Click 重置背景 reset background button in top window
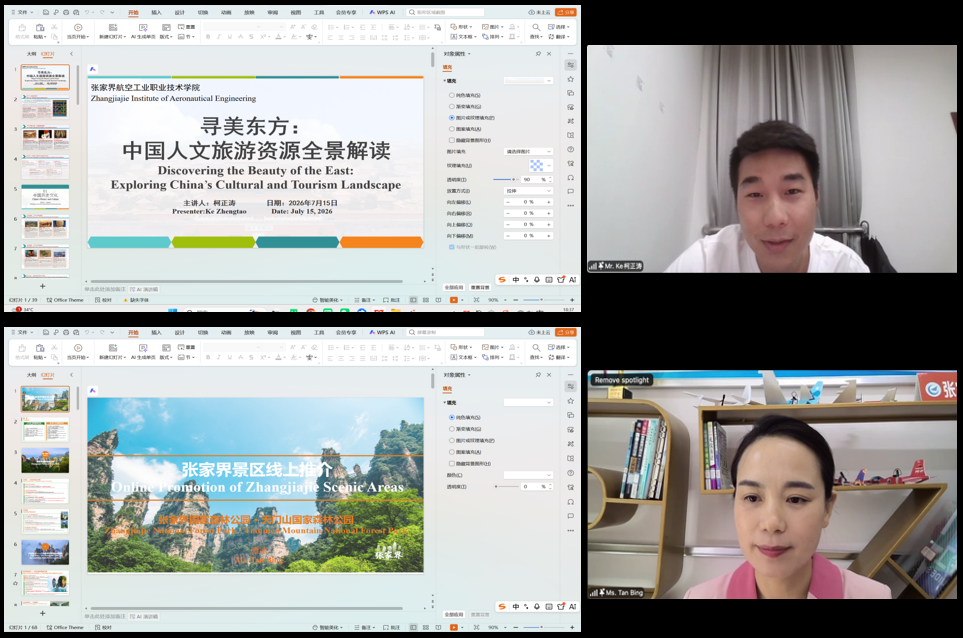 click(480, 287)
